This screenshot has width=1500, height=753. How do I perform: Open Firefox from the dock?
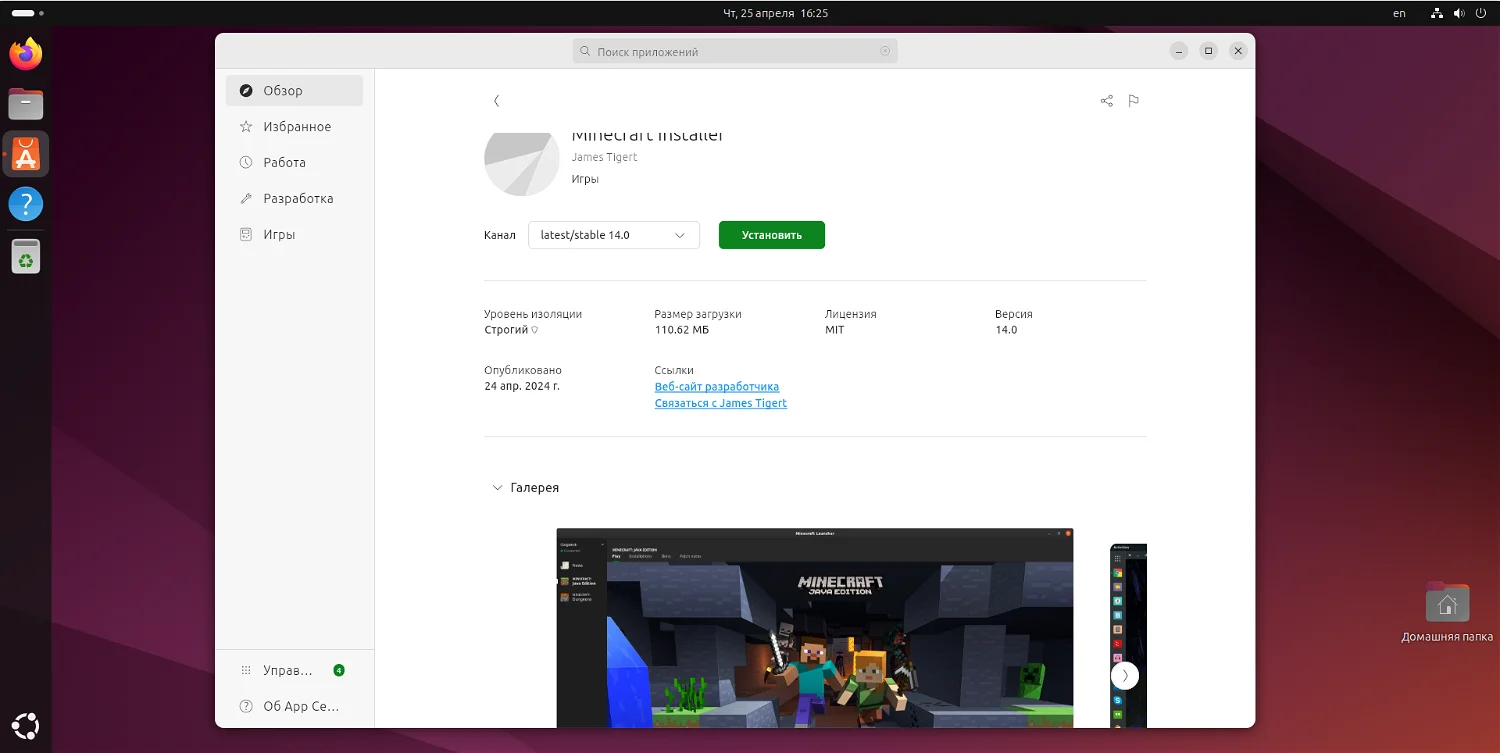pyautogui.click(x=26, y=54)
